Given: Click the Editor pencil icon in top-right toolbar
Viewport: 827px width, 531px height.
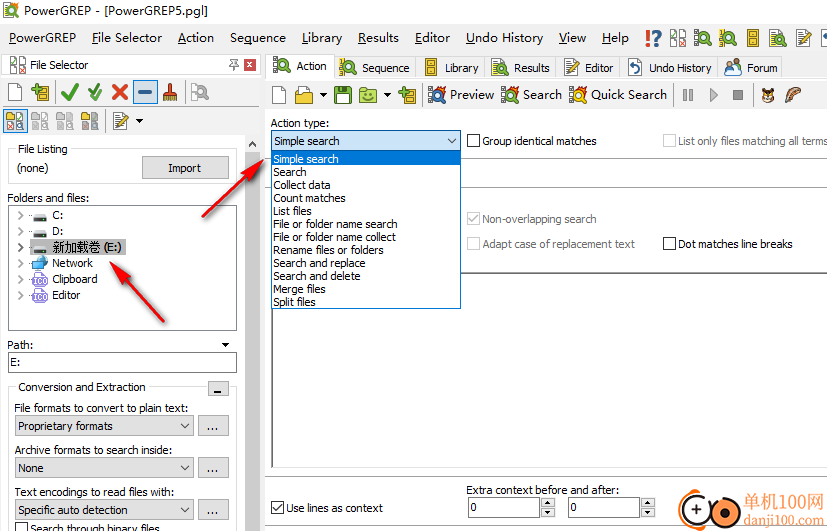Looking at the screenshot, I should tap(803, 38).
